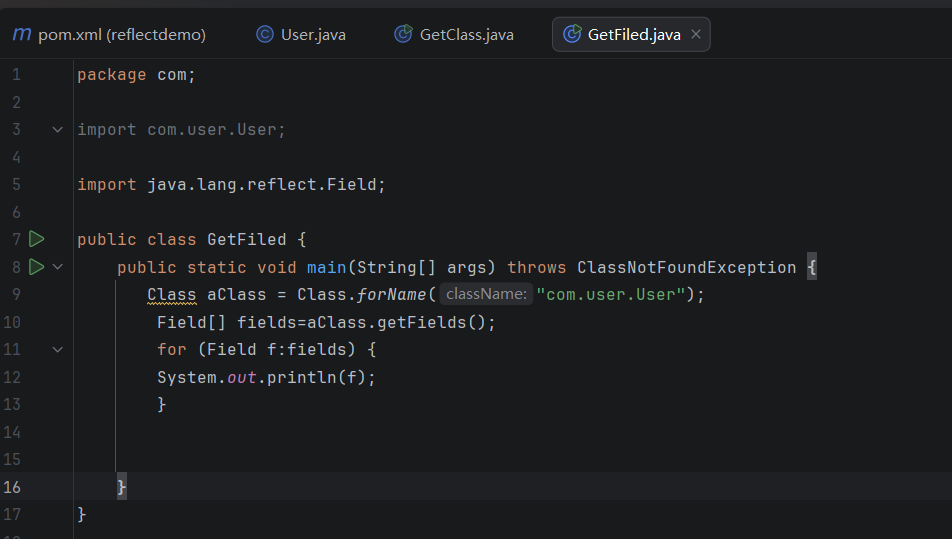Close the GetFiled.java tab

point(696,35)
